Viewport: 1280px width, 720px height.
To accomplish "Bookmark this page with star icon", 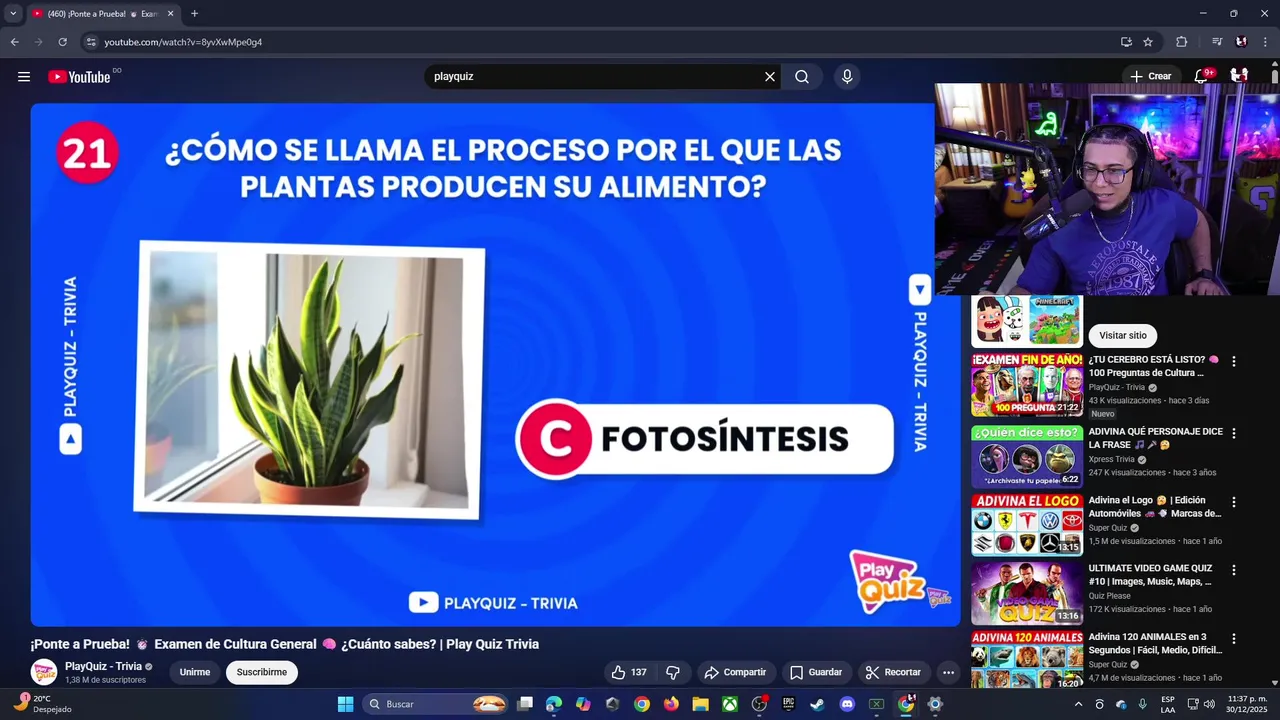I will 1148,42.
